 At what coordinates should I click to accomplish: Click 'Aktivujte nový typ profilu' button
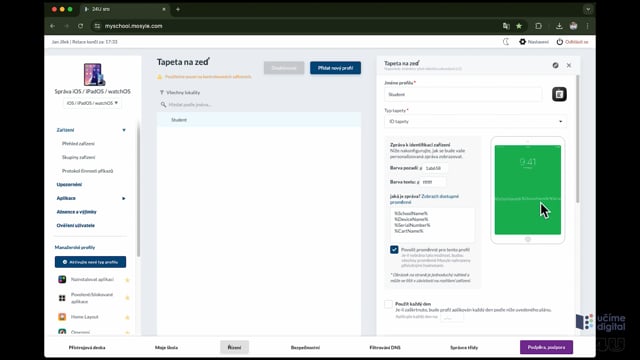pos(90,262)
